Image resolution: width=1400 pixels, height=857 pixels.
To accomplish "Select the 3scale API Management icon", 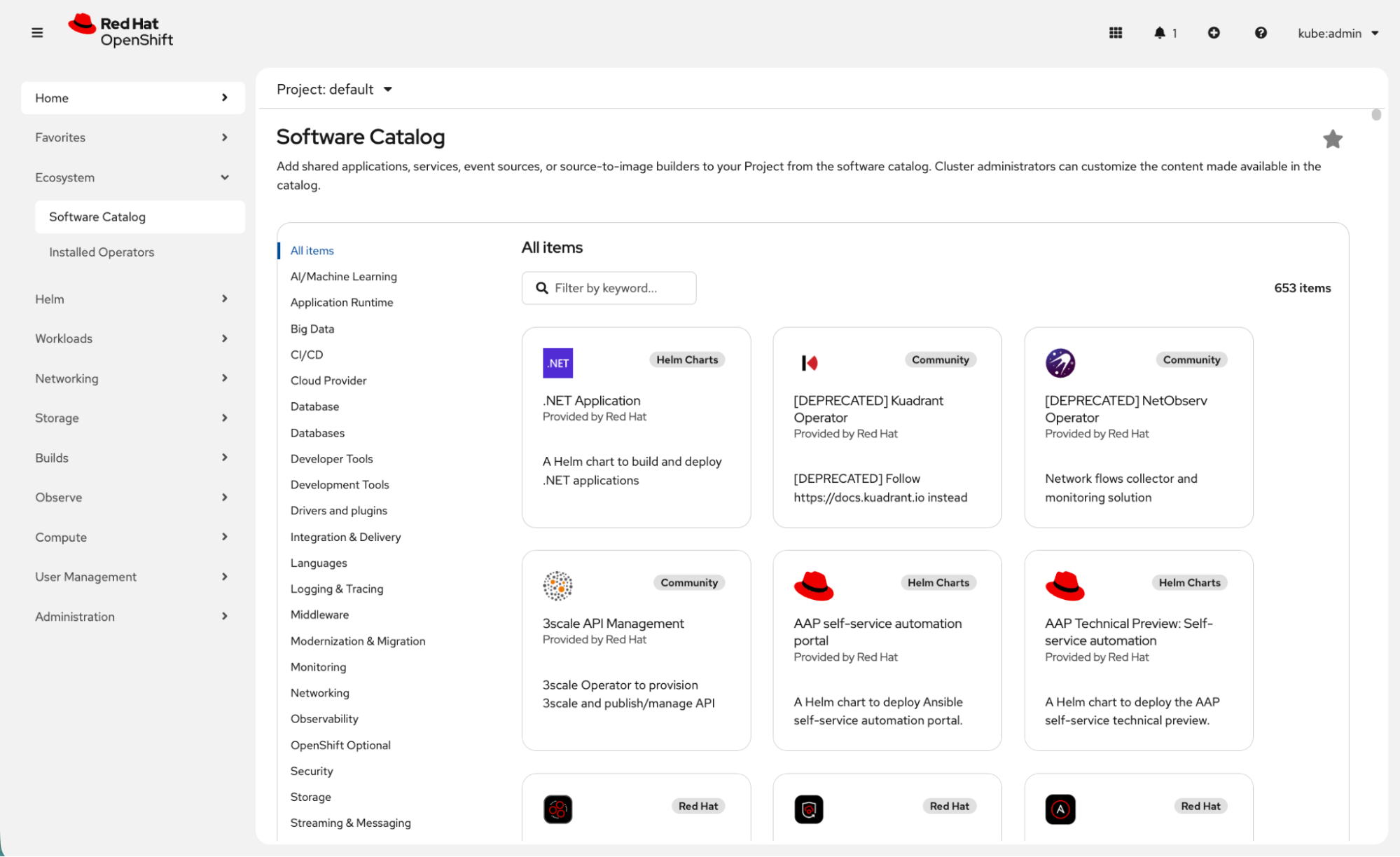I will [x=557, y=586].
